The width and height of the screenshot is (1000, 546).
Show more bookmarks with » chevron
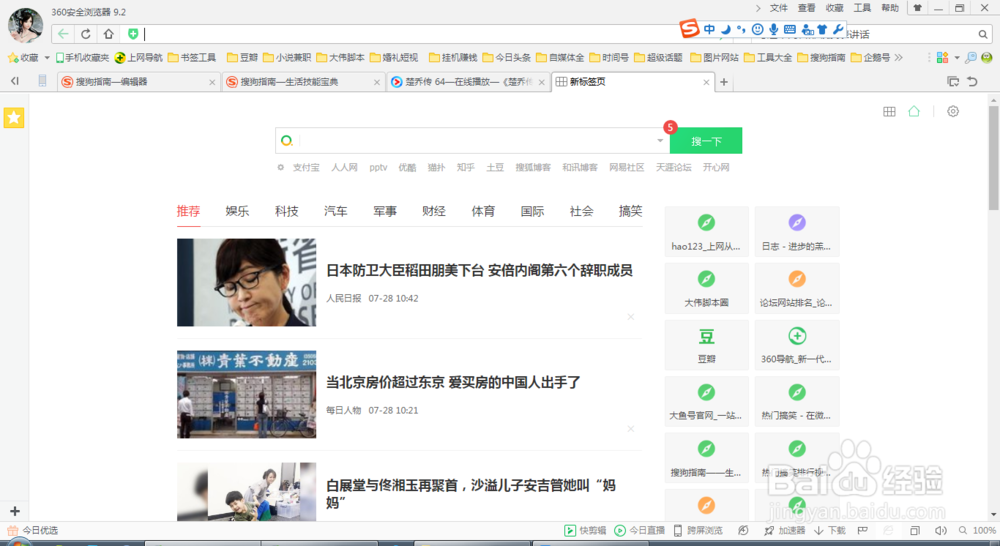(899, 57)
